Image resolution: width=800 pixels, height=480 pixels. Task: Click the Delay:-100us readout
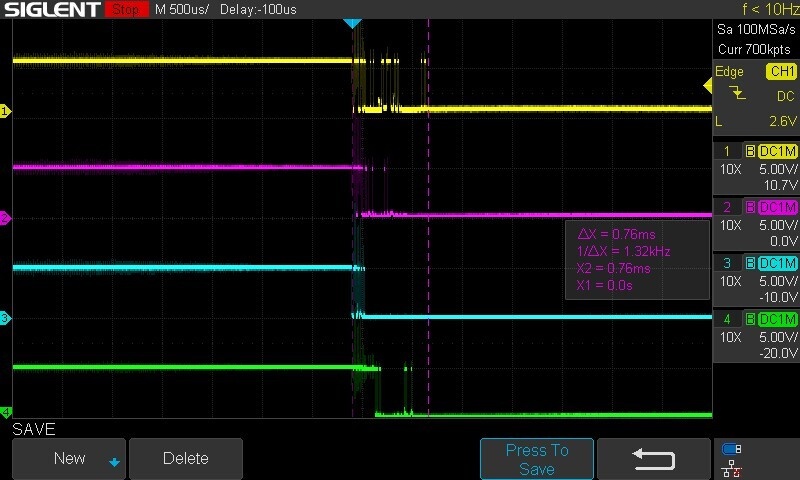[258, 9]
